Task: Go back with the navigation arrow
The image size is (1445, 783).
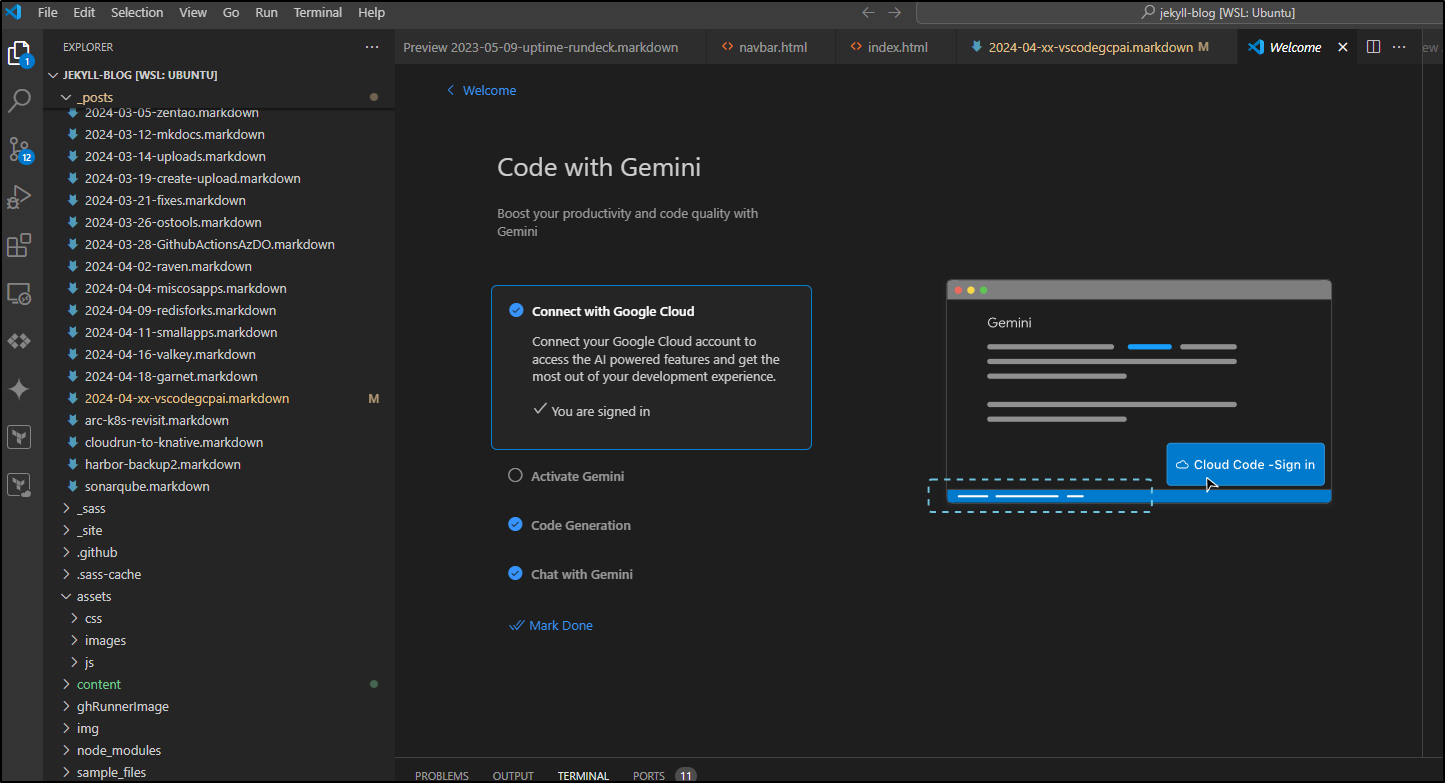Action: click(x=868, y=13)
